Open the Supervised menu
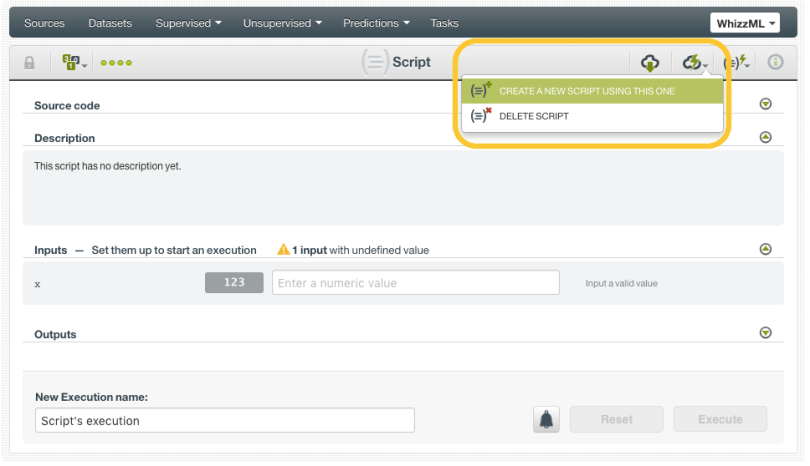Viewport: 810px width, 466px height. coord(188,23)
